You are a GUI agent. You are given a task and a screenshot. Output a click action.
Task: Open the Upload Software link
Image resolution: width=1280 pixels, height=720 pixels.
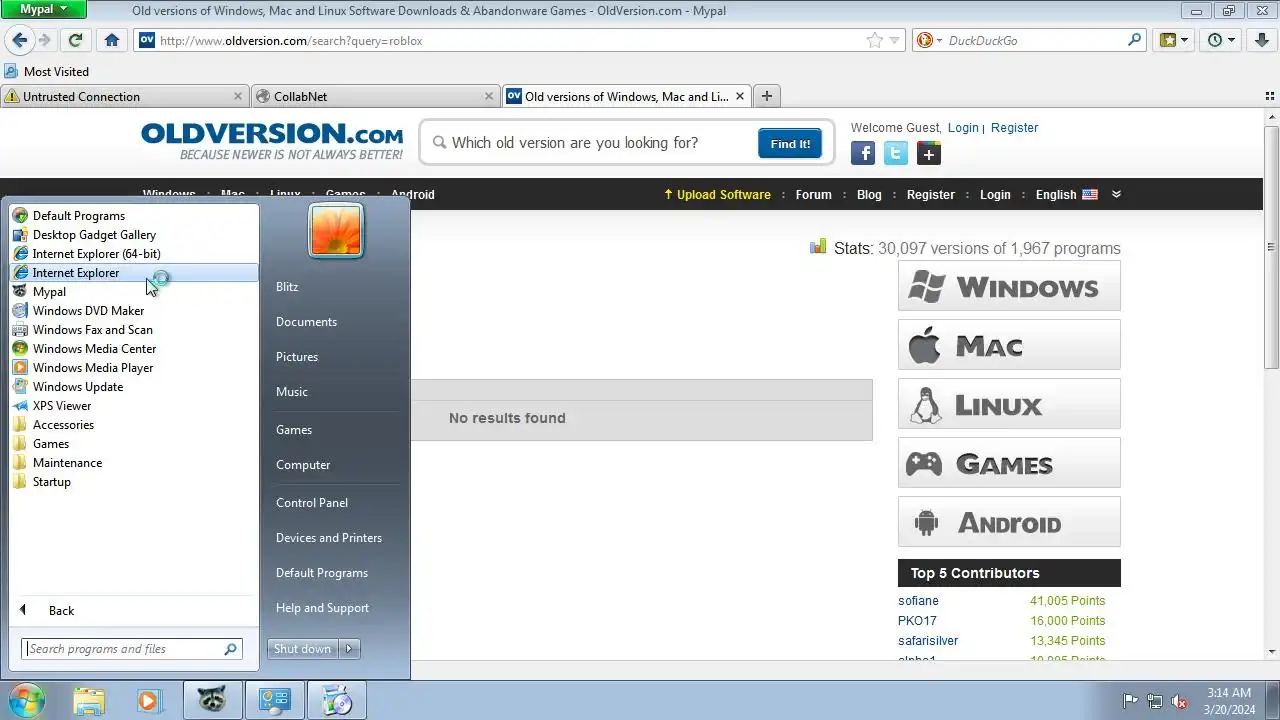point(717,195)
